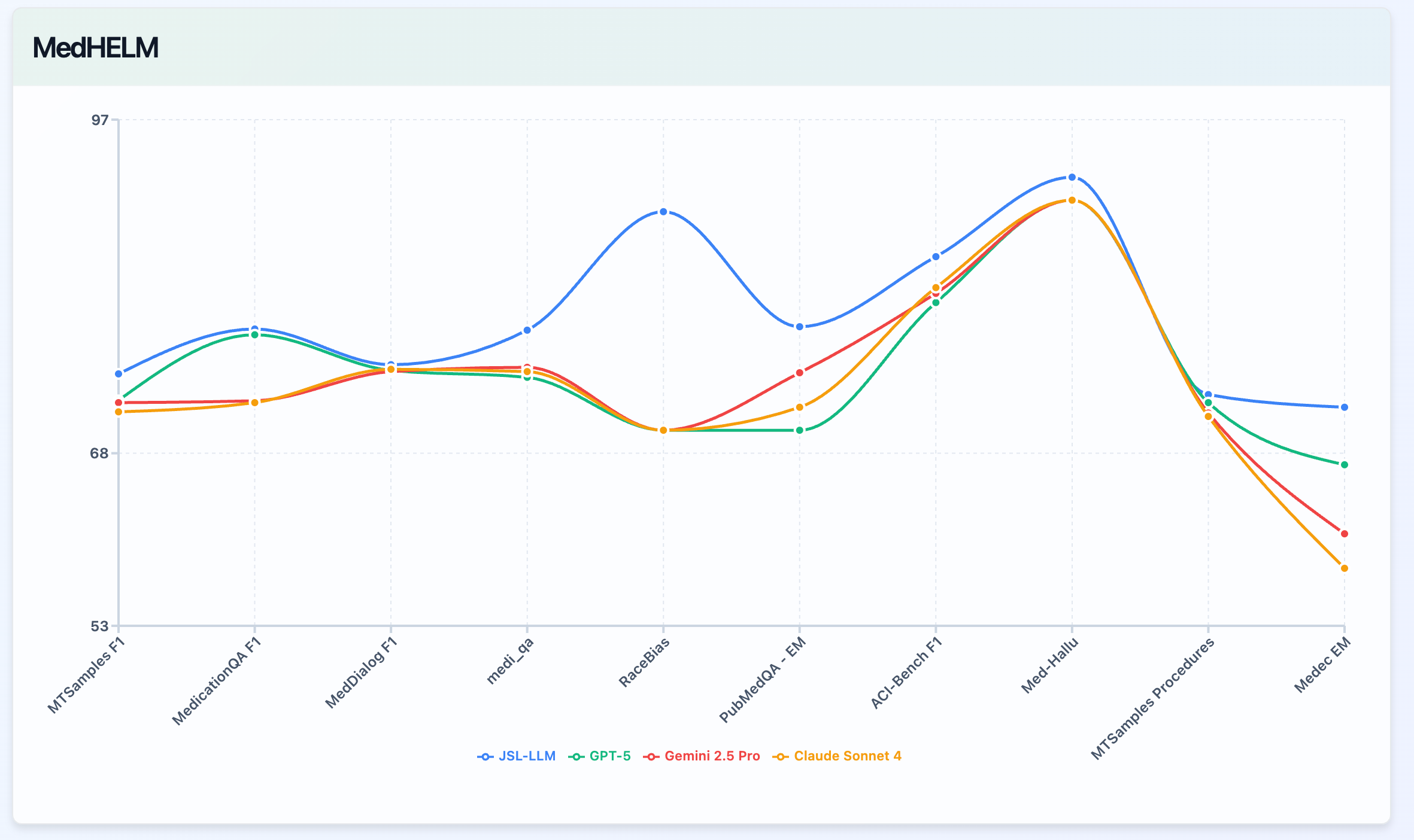This screenshot has height=840, width=1414.
Task: Click JSL-LLM peak point at Med-Hallu
Action: pyautogui.click(x=1072, y=177)
